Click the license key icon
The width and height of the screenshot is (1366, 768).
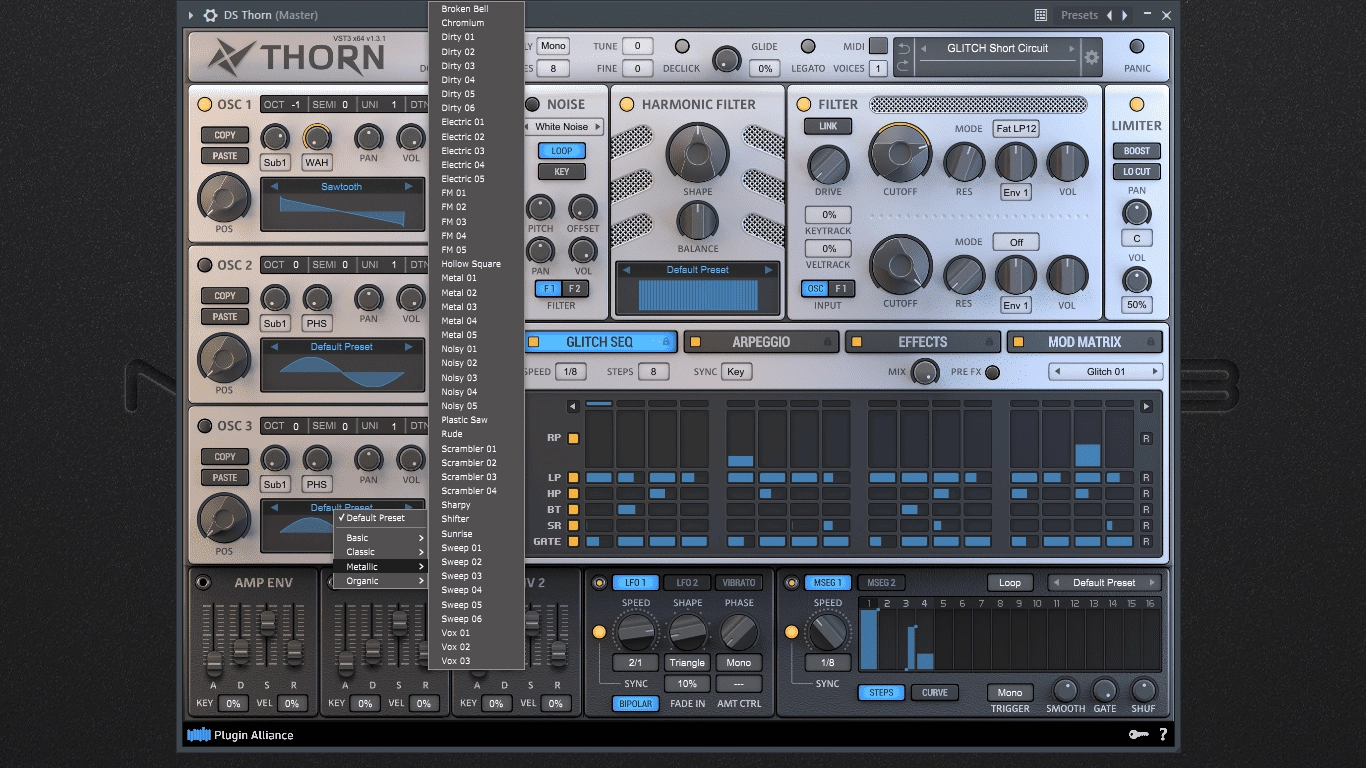1138,735
